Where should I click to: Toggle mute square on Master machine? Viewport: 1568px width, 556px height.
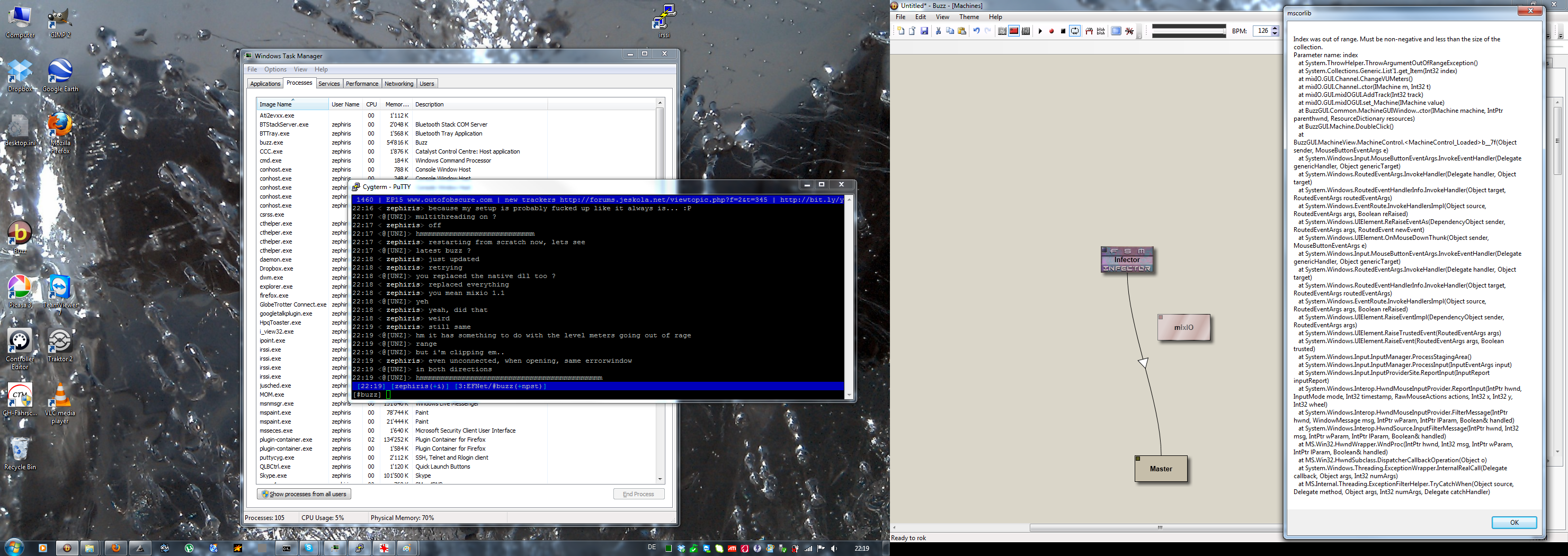(1138, 459)
